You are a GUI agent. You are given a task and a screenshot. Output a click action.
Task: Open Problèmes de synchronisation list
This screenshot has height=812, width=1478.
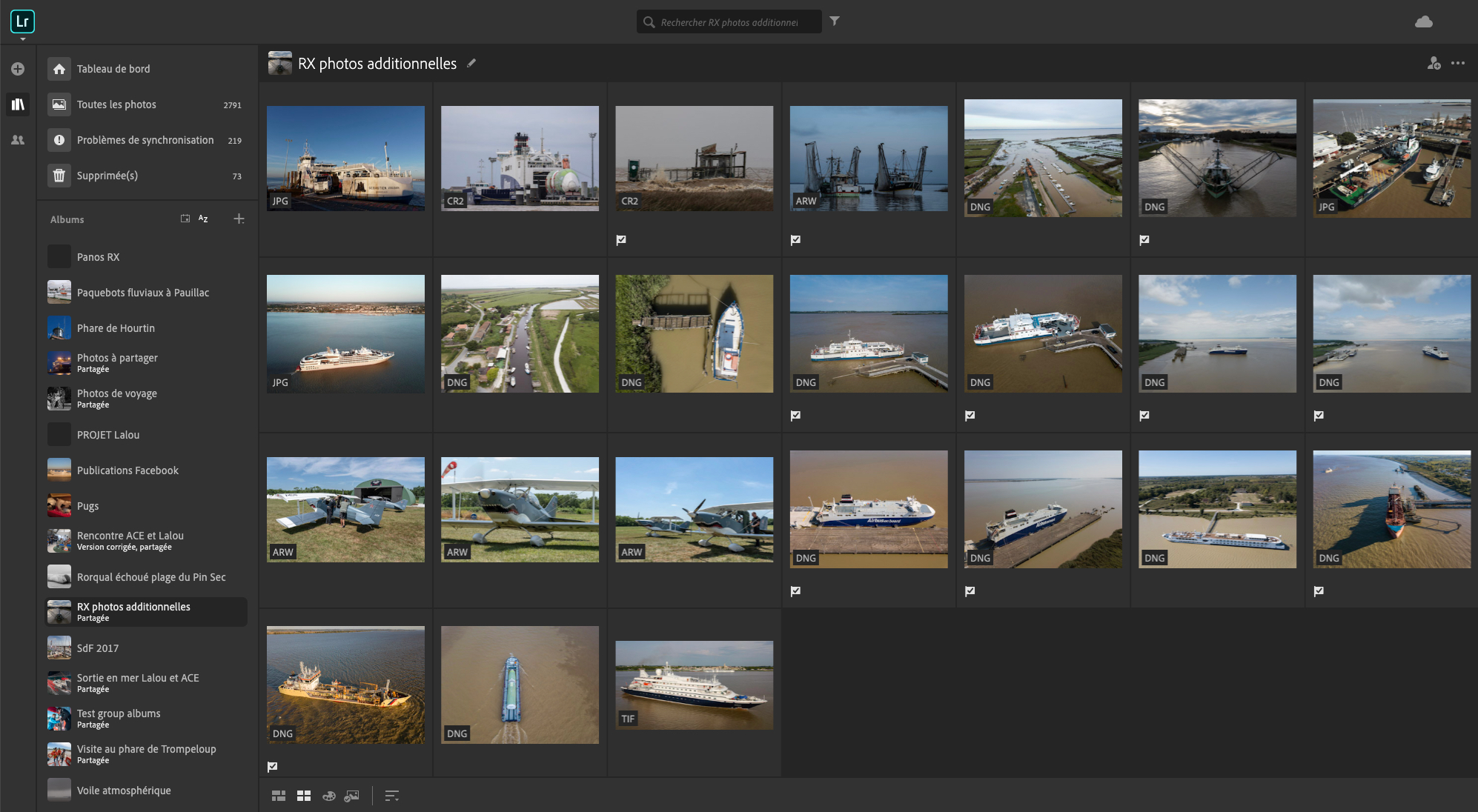(145, 140)
